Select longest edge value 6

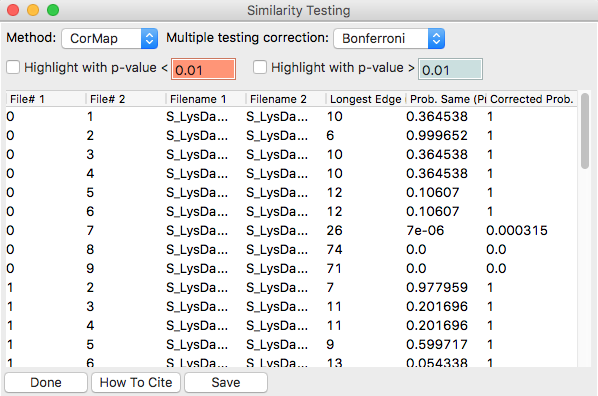point(330,135)
